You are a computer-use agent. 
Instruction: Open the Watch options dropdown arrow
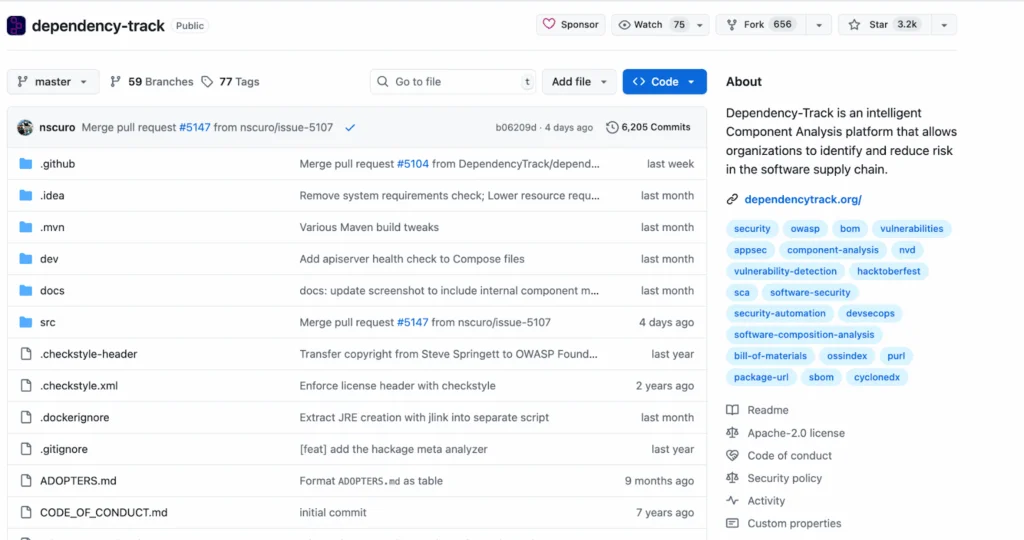click(699, 25)
